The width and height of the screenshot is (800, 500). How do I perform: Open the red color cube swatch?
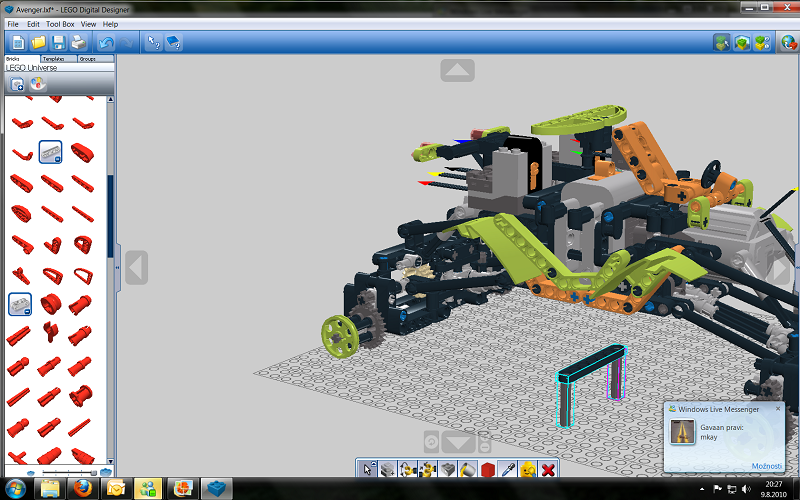point(488,468)
